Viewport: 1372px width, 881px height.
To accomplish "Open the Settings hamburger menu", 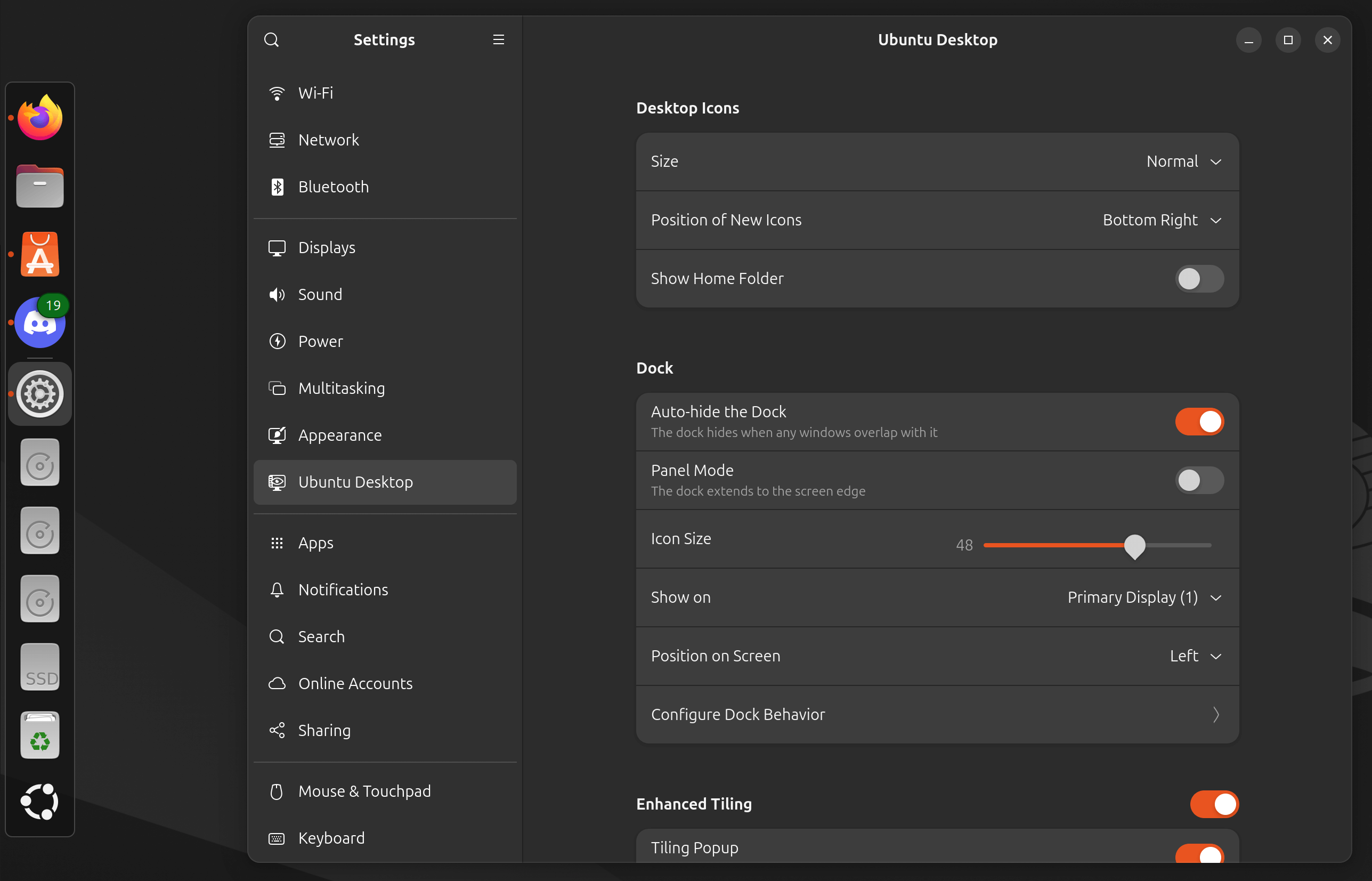I will [x=498, y=39].
